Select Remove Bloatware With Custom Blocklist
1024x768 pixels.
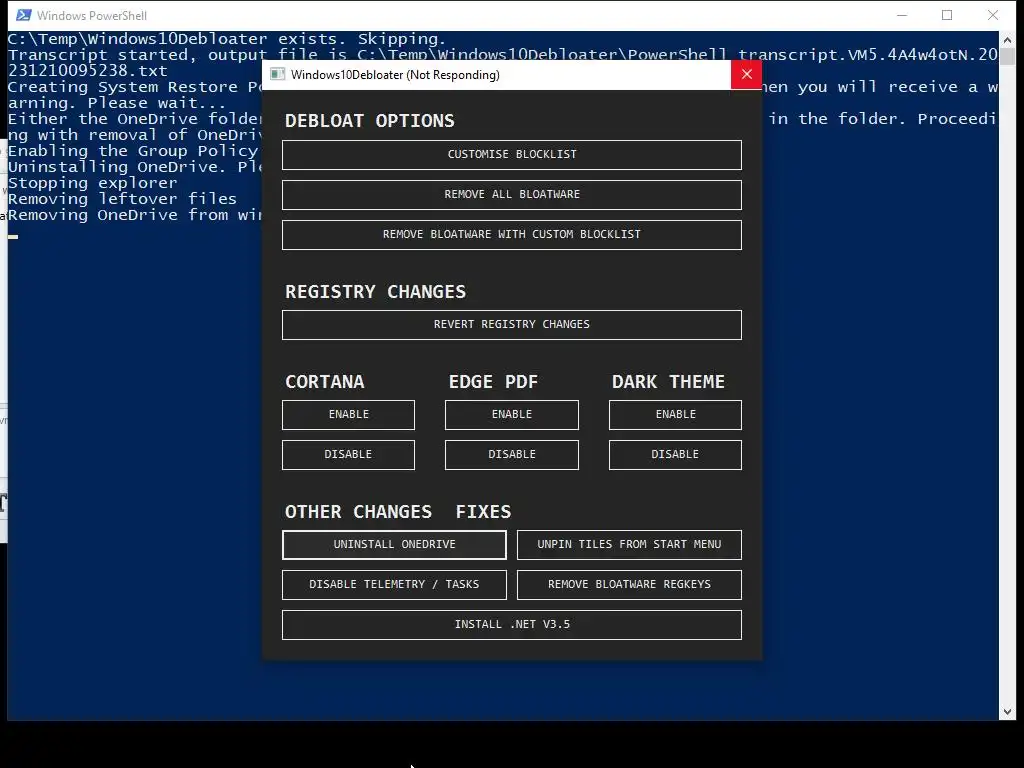click(511, 234)
